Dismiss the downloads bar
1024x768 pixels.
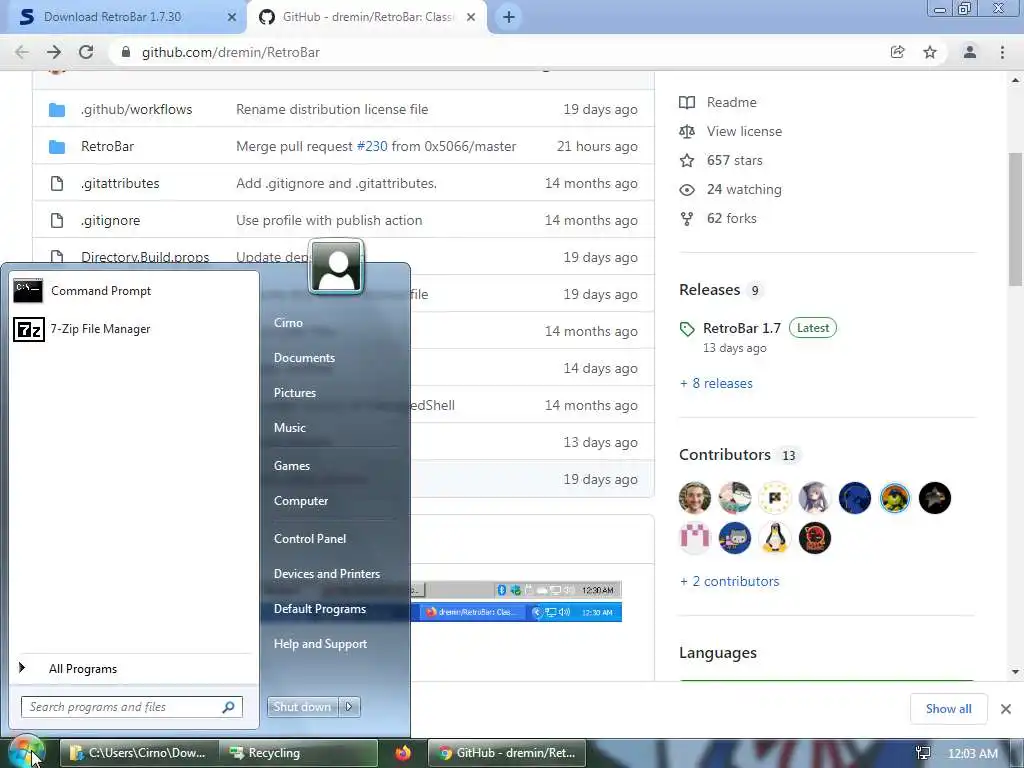(1006, 709)
